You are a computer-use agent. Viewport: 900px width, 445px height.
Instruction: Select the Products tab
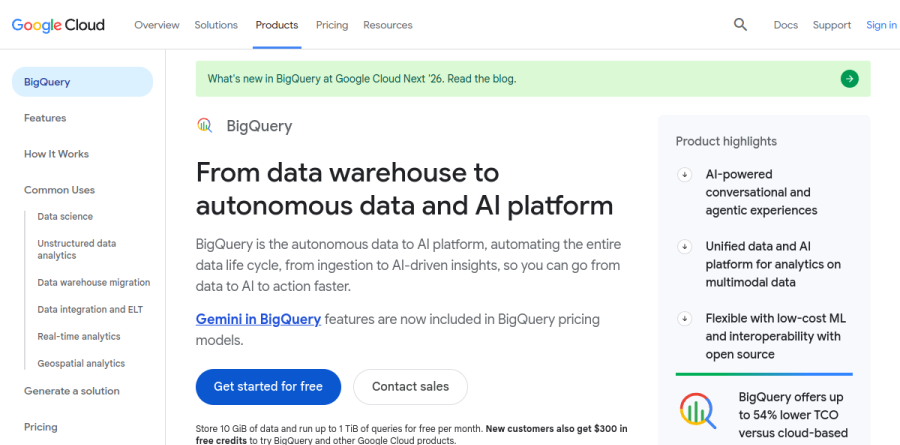coord(277,25)
